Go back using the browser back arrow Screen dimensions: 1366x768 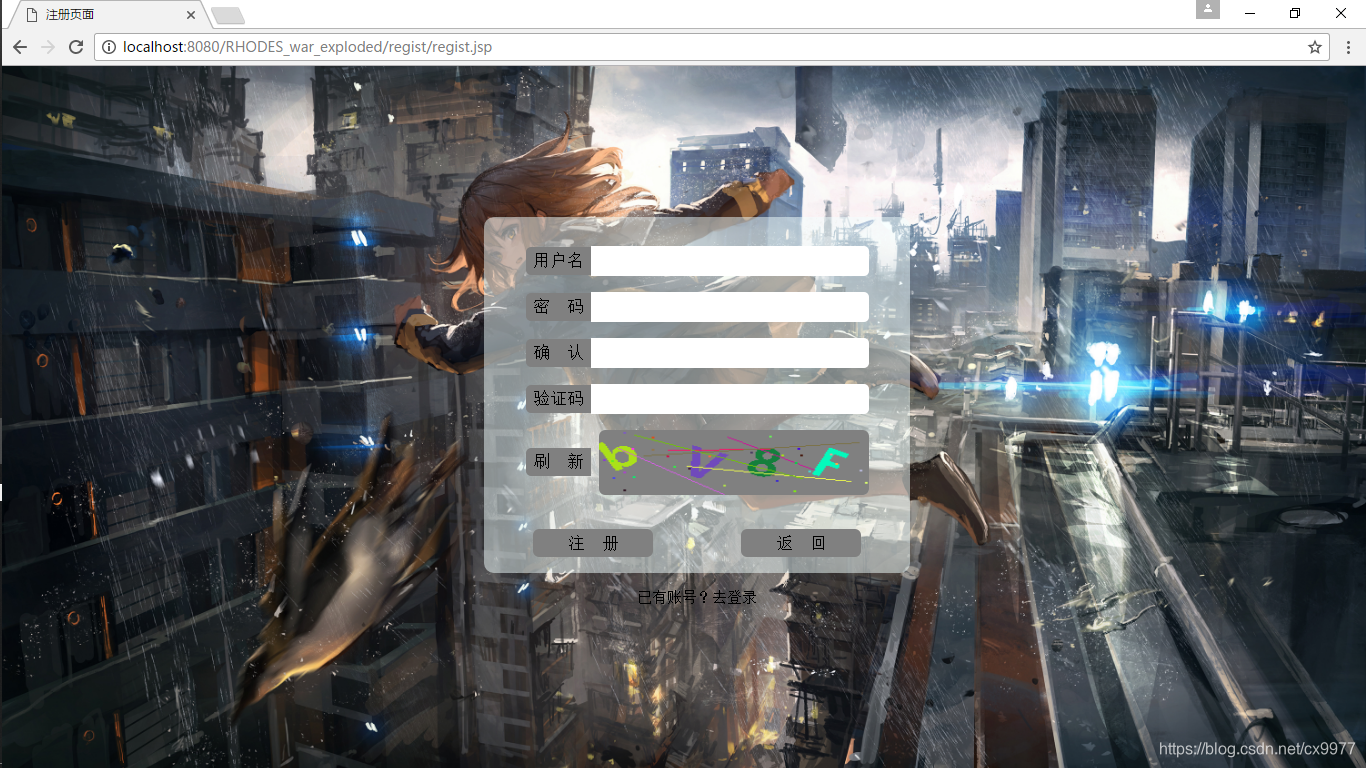(x=19, y=47)
